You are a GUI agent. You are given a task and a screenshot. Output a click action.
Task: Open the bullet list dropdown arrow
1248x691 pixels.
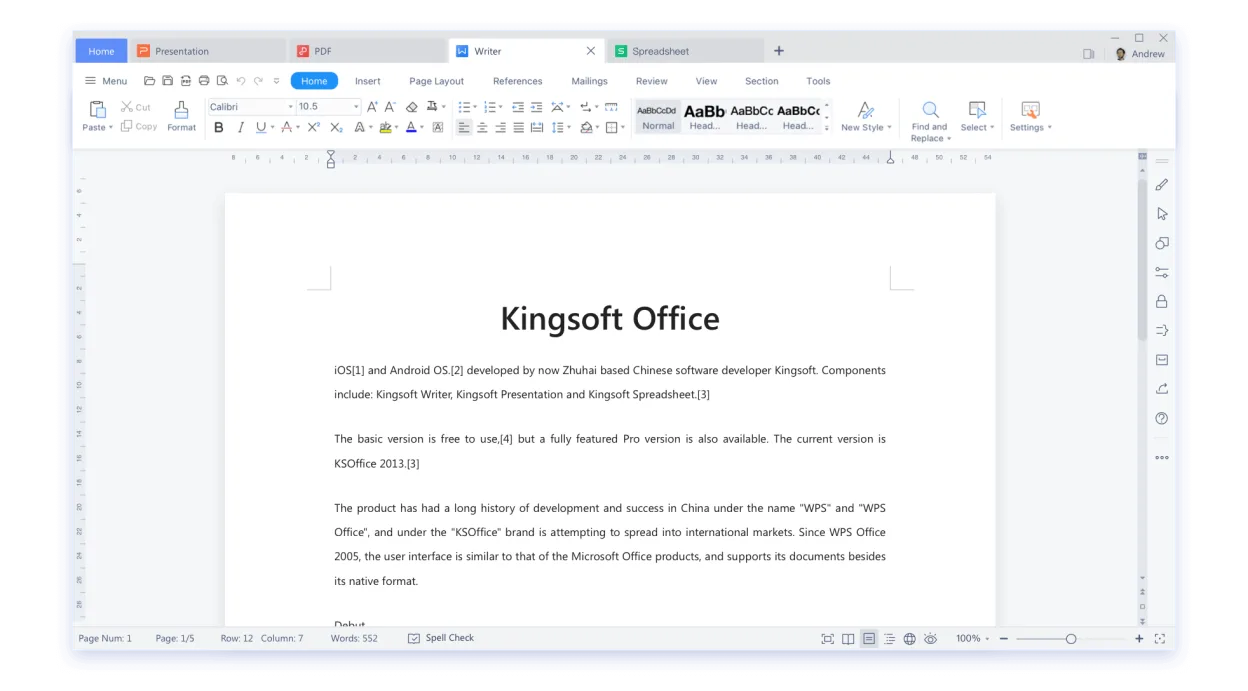tap(476, 107)
